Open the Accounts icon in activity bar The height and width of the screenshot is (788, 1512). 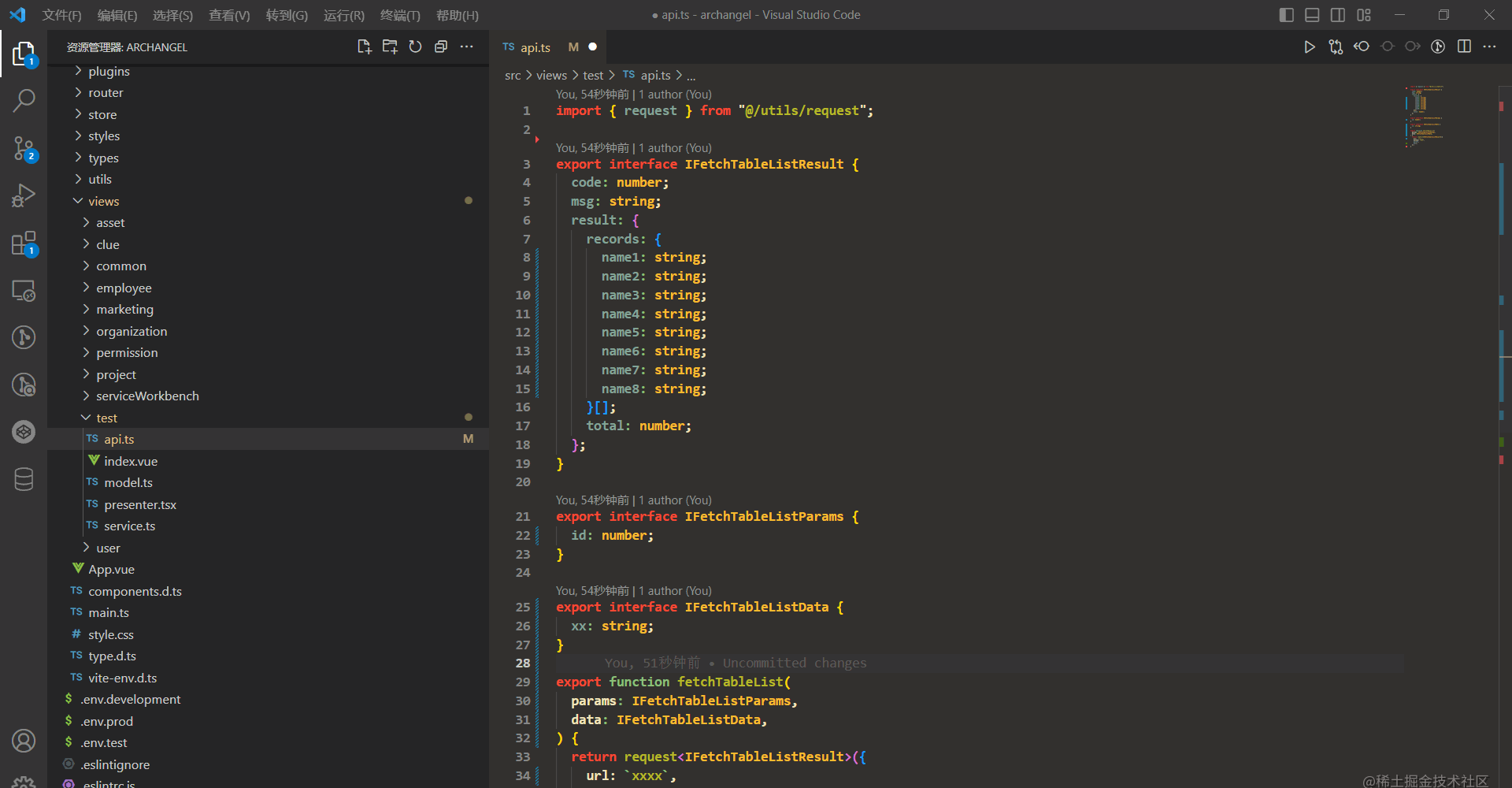pos(24,741)
